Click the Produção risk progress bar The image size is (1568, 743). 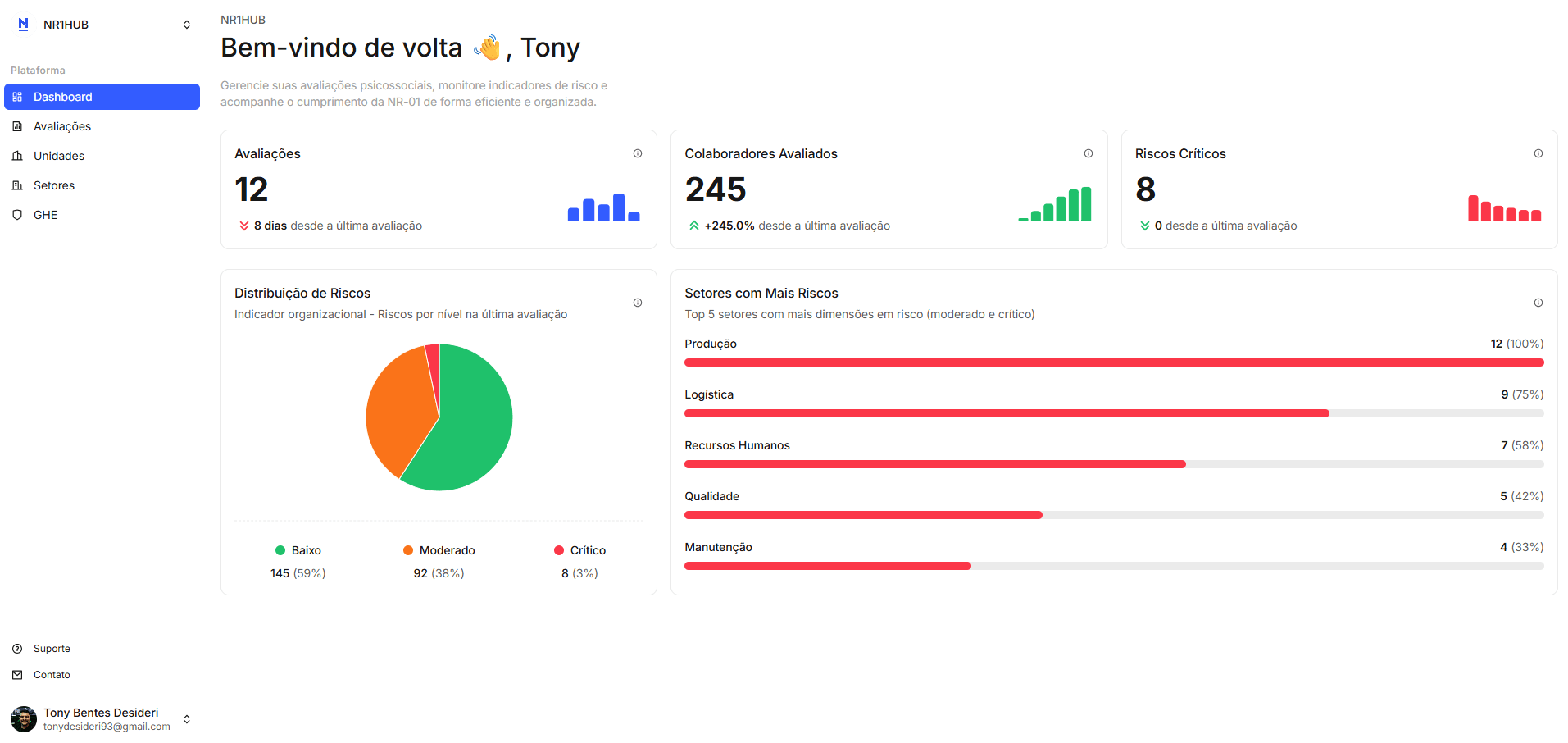(x=1114, y=362)
